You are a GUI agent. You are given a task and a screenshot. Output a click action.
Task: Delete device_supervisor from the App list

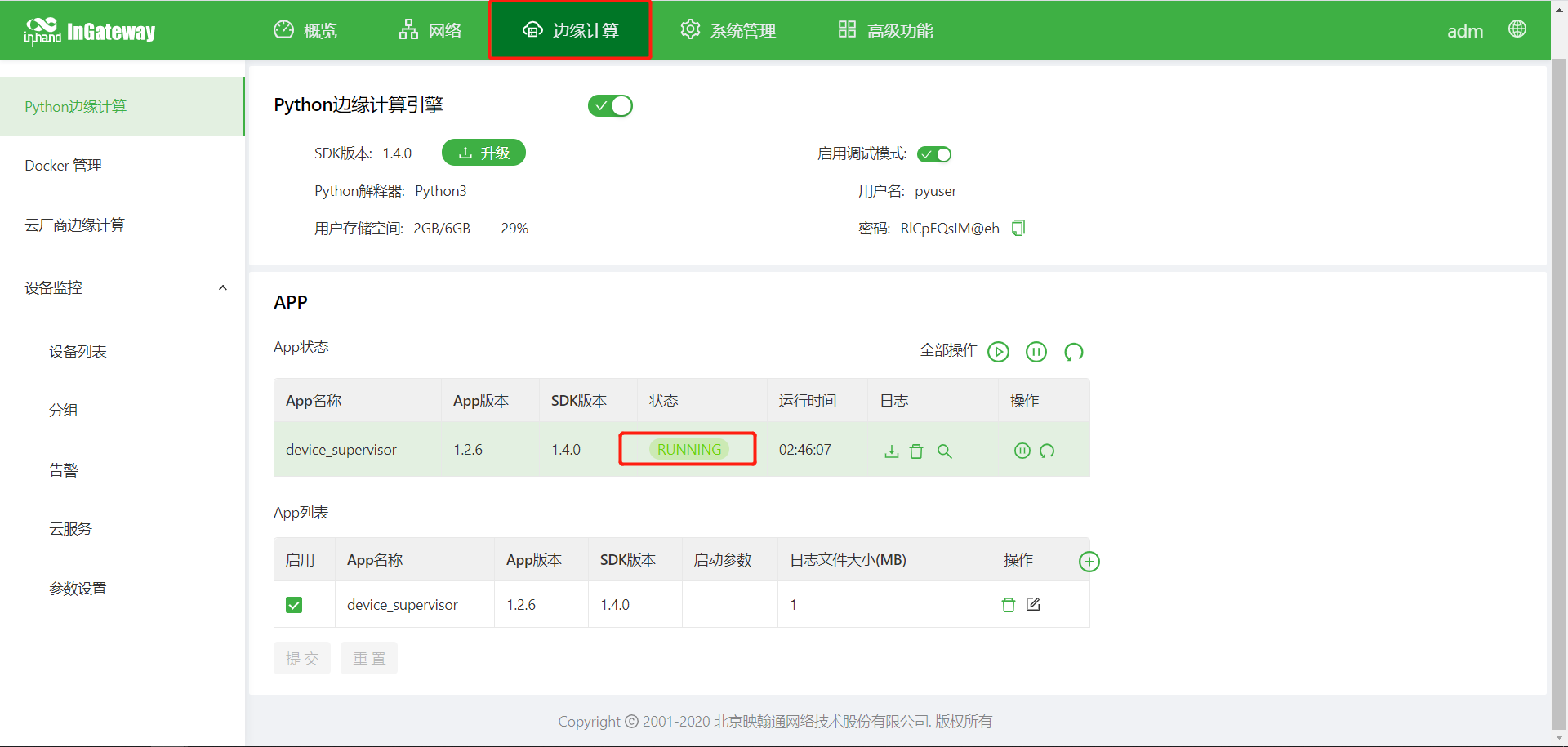point(1008,605)
